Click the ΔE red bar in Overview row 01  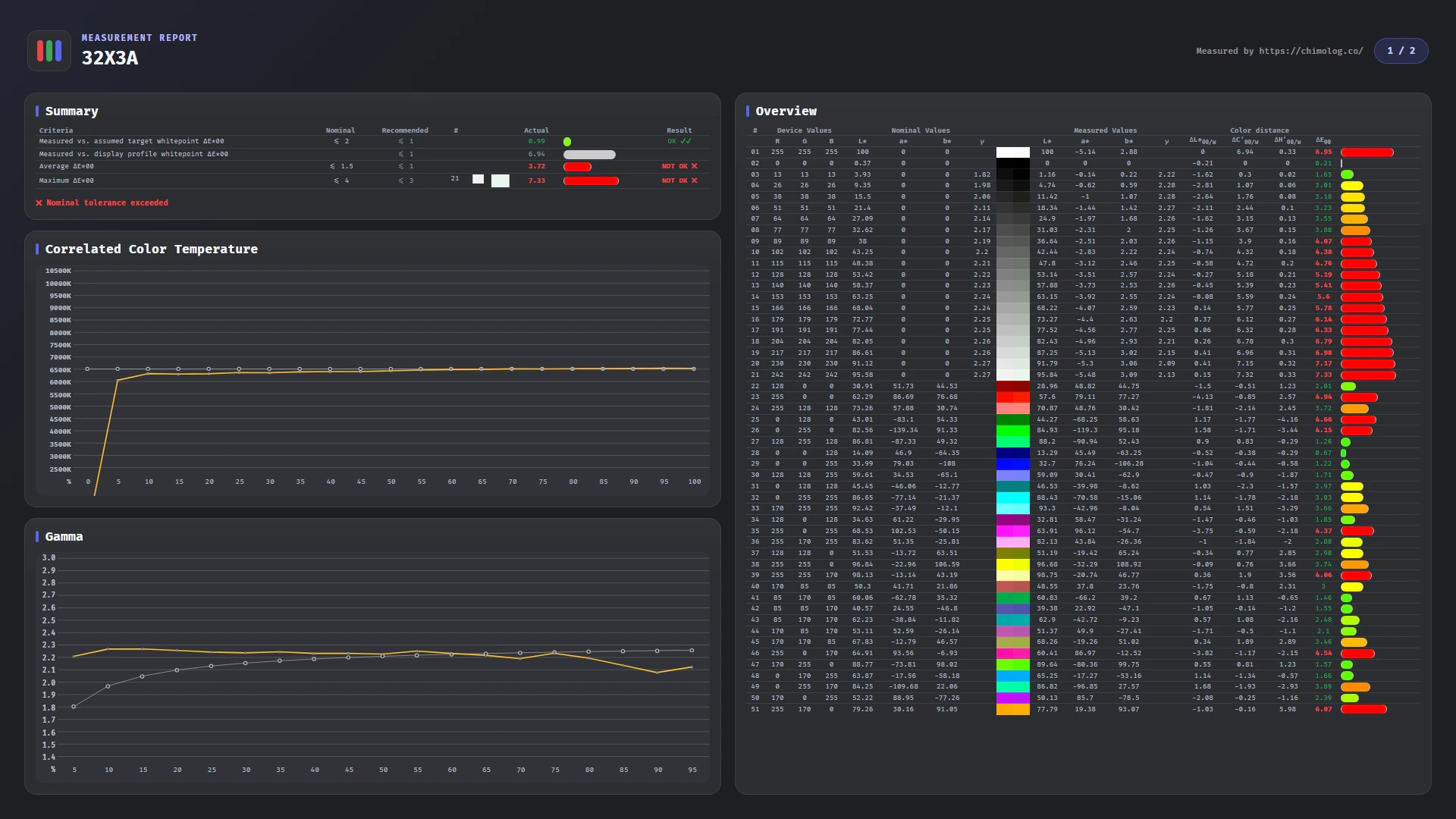1367,152
